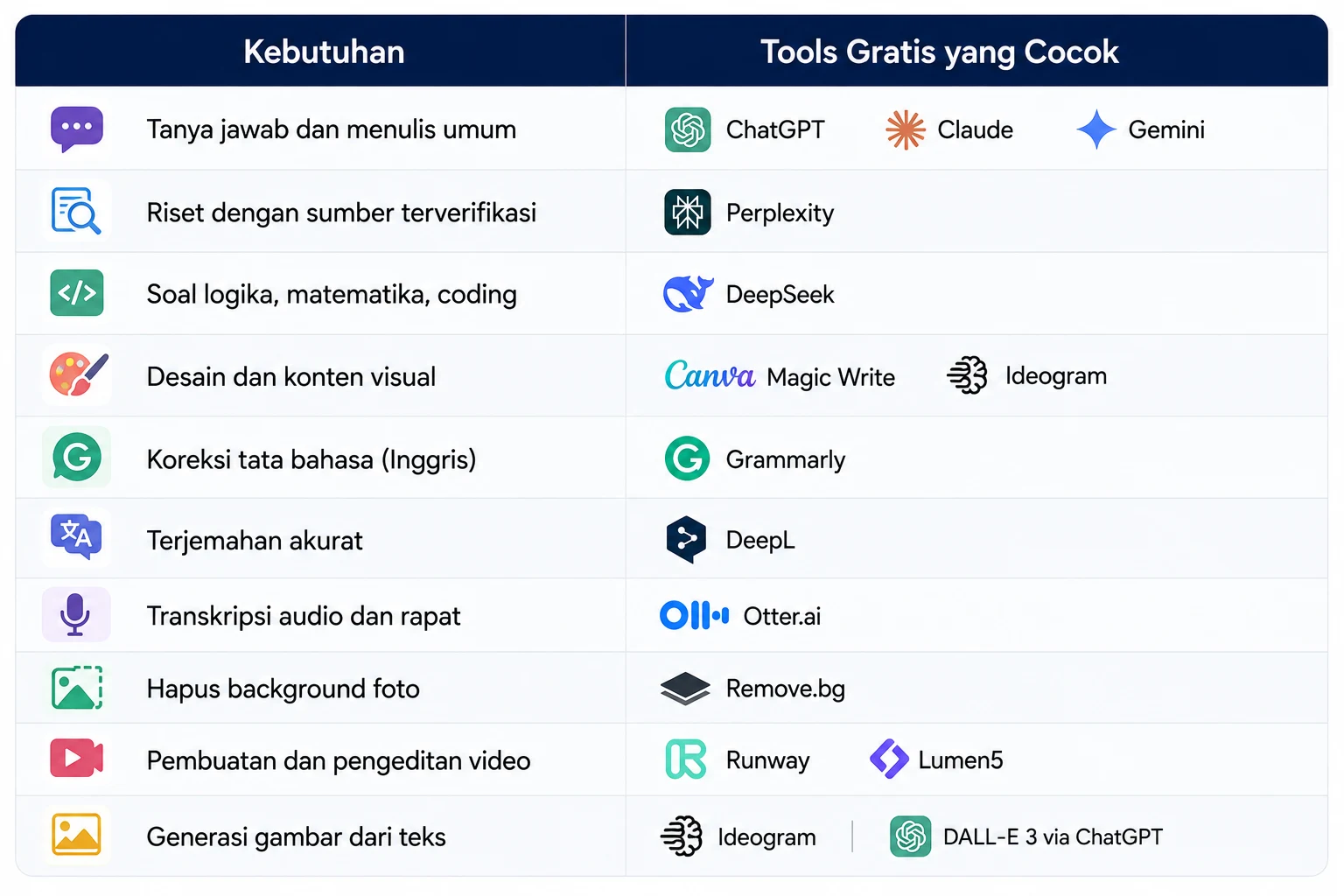Click the Gemini label
This screenshot has width=1344, height=896.
point(1166,129)
